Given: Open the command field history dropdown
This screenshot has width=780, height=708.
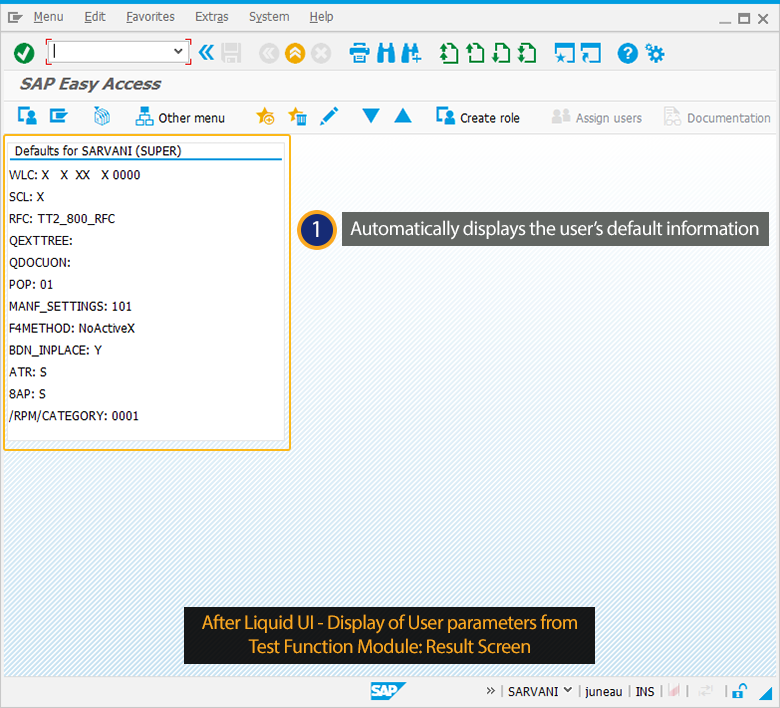Looking at the screenshot, I should click(x=178, y=52).
